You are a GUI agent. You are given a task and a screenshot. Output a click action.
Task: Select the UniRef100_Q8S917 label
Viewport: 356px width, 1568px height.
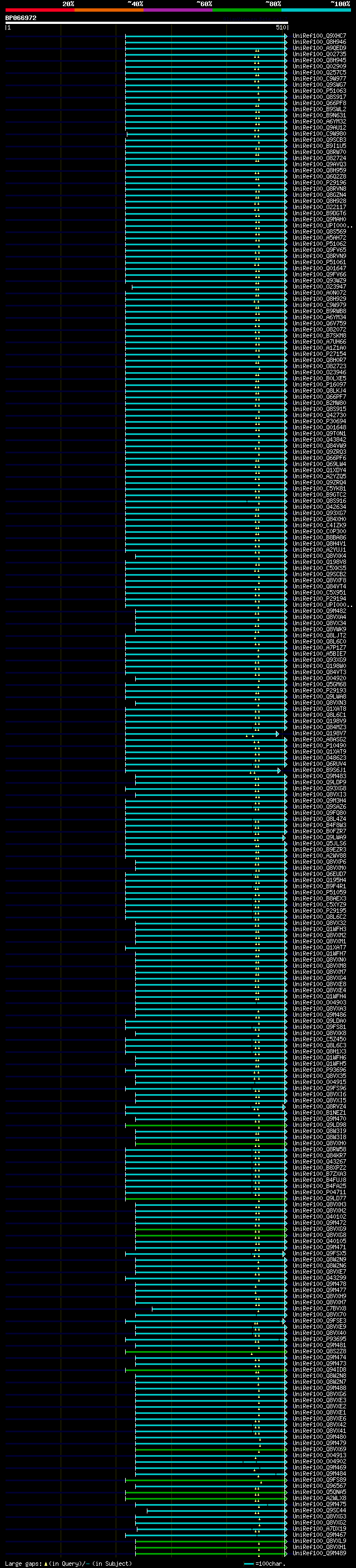pyautogui.click(x=319, y=97)
